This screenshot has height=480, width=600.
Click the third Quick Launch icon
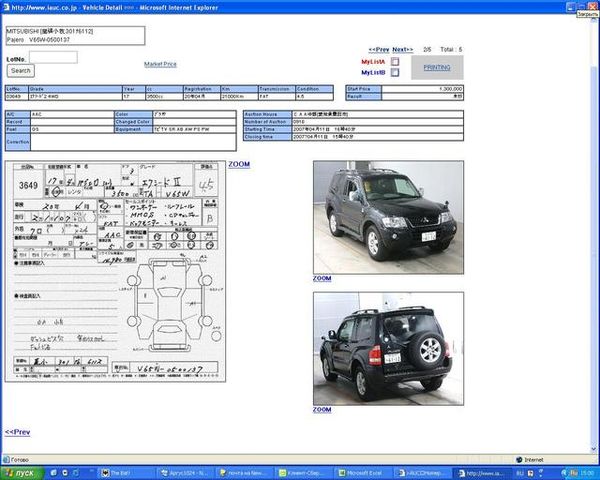click(76, 473)
